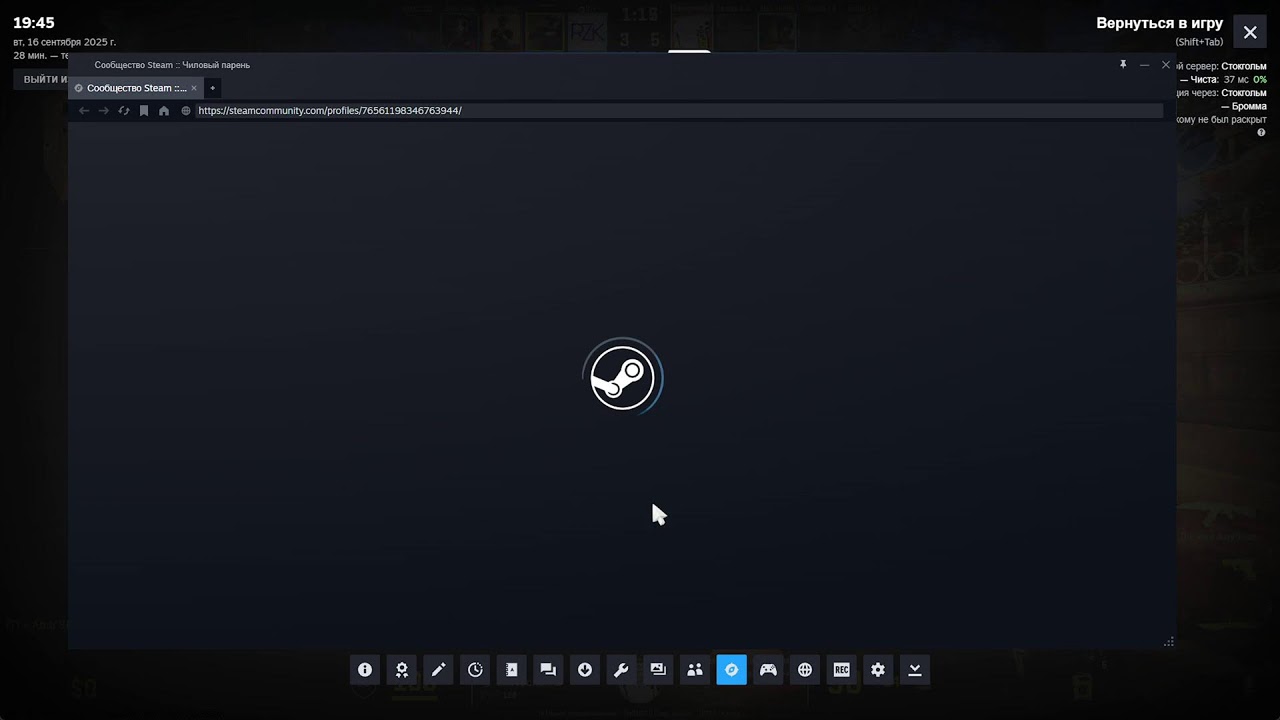Click the 19:45 clock text
1280x720 pixels.
tap(34, 23)
